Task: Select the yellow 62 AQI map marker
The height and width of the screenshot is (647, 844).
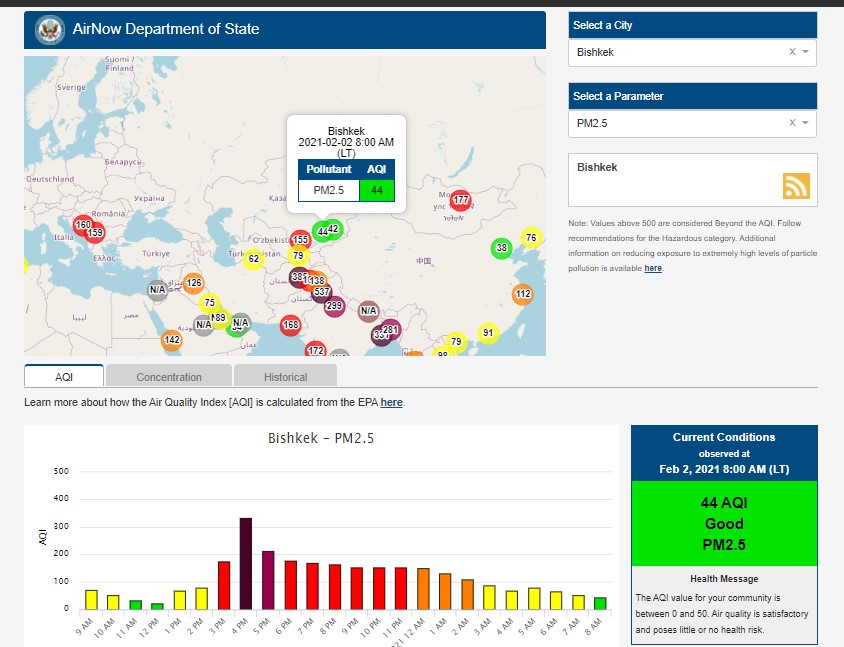Action: pos(254,260)
